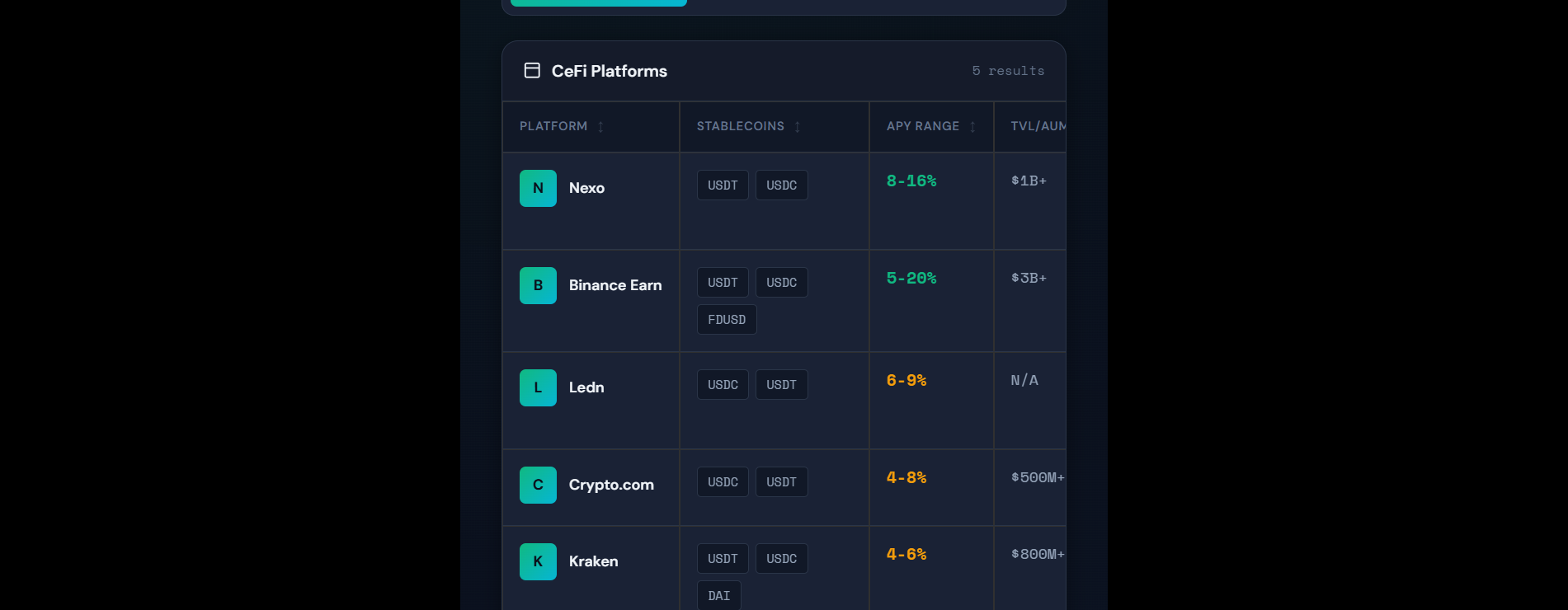The height and width of the screenshot is (610, 1568).
Task: Select the USDT badge in Nexo's row
Action: point(723,185)
